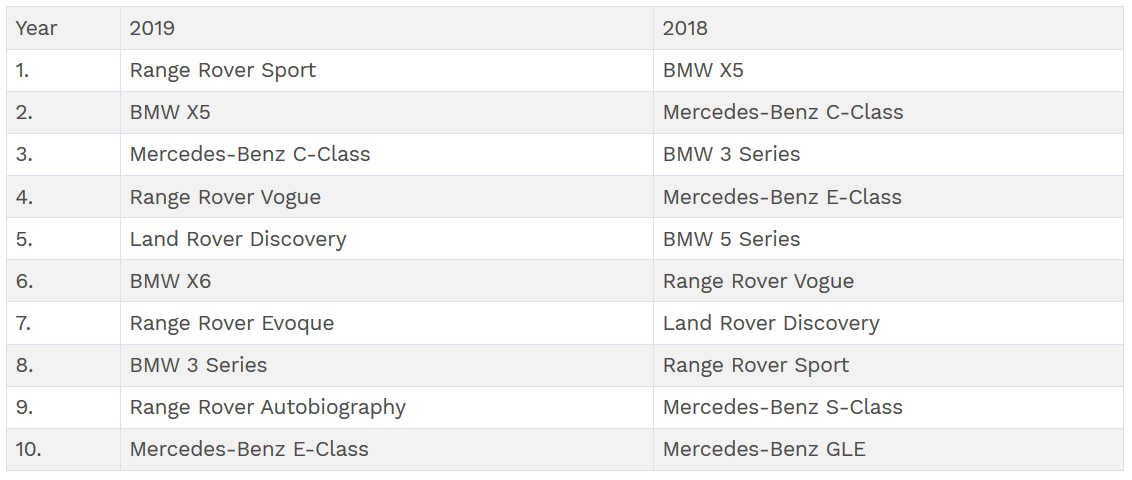Click Mercedes-Benz C-Class in the 2019 column
The image size is (1132, 480).
pyautogui.click(x=250, y=154)
